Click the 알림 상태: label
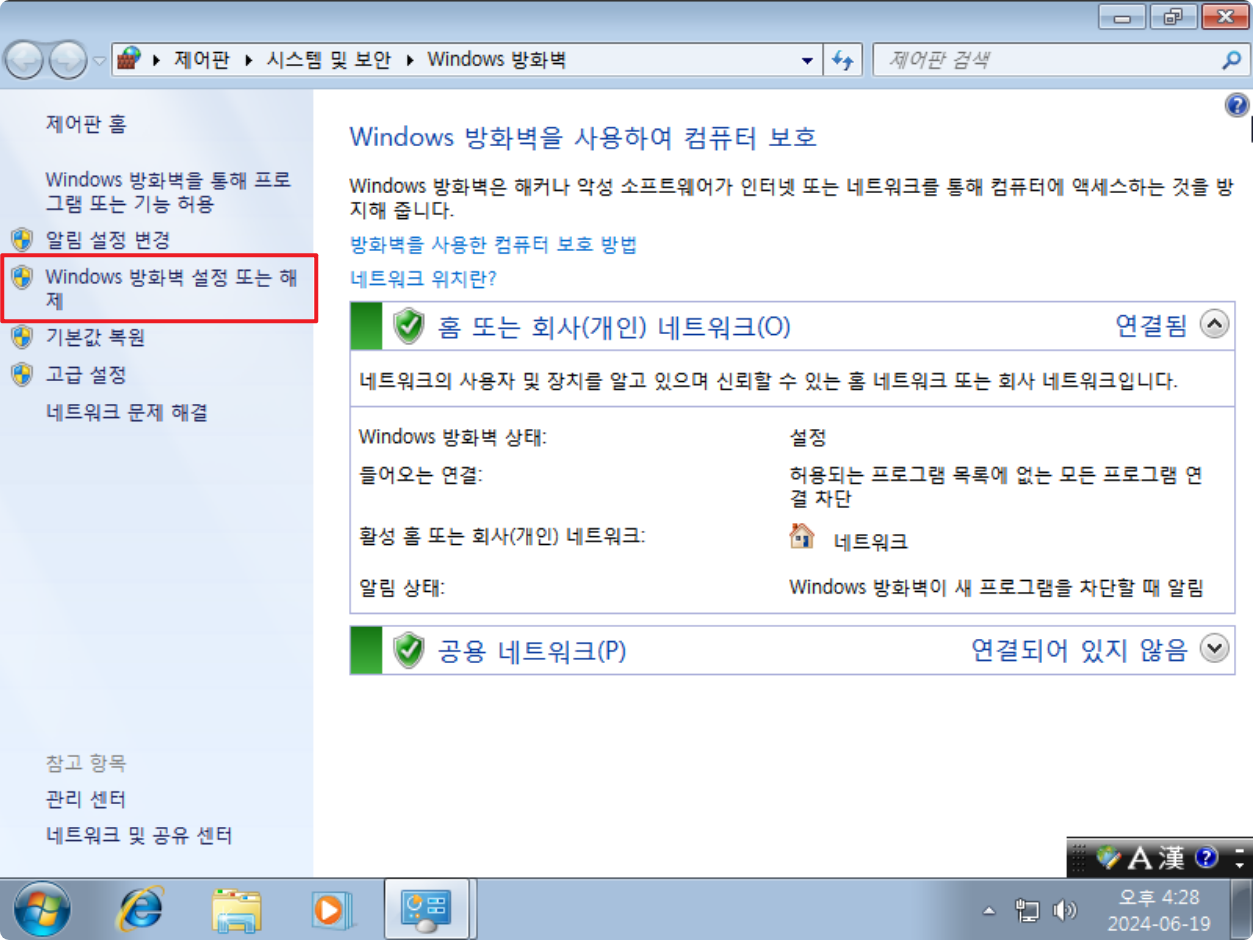The width and height of the screenshot is (1253, 940). point(402,587)
